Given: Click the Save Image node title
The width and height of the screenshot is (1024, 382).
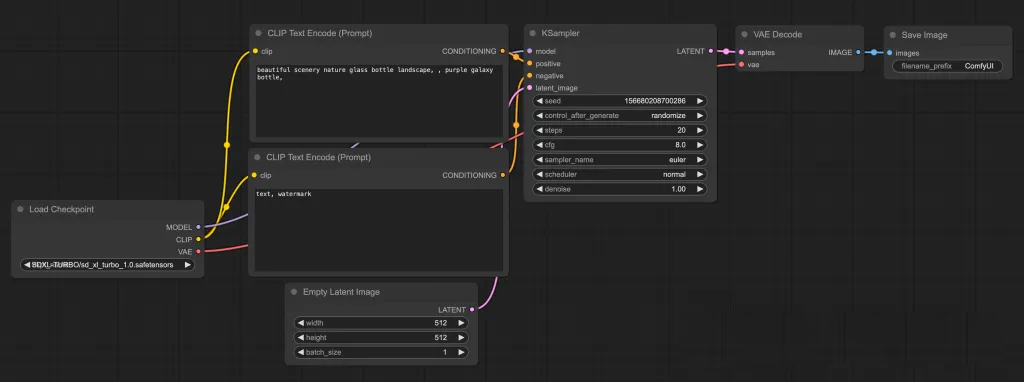Looking at the screenshot, I should click(924, 35).
